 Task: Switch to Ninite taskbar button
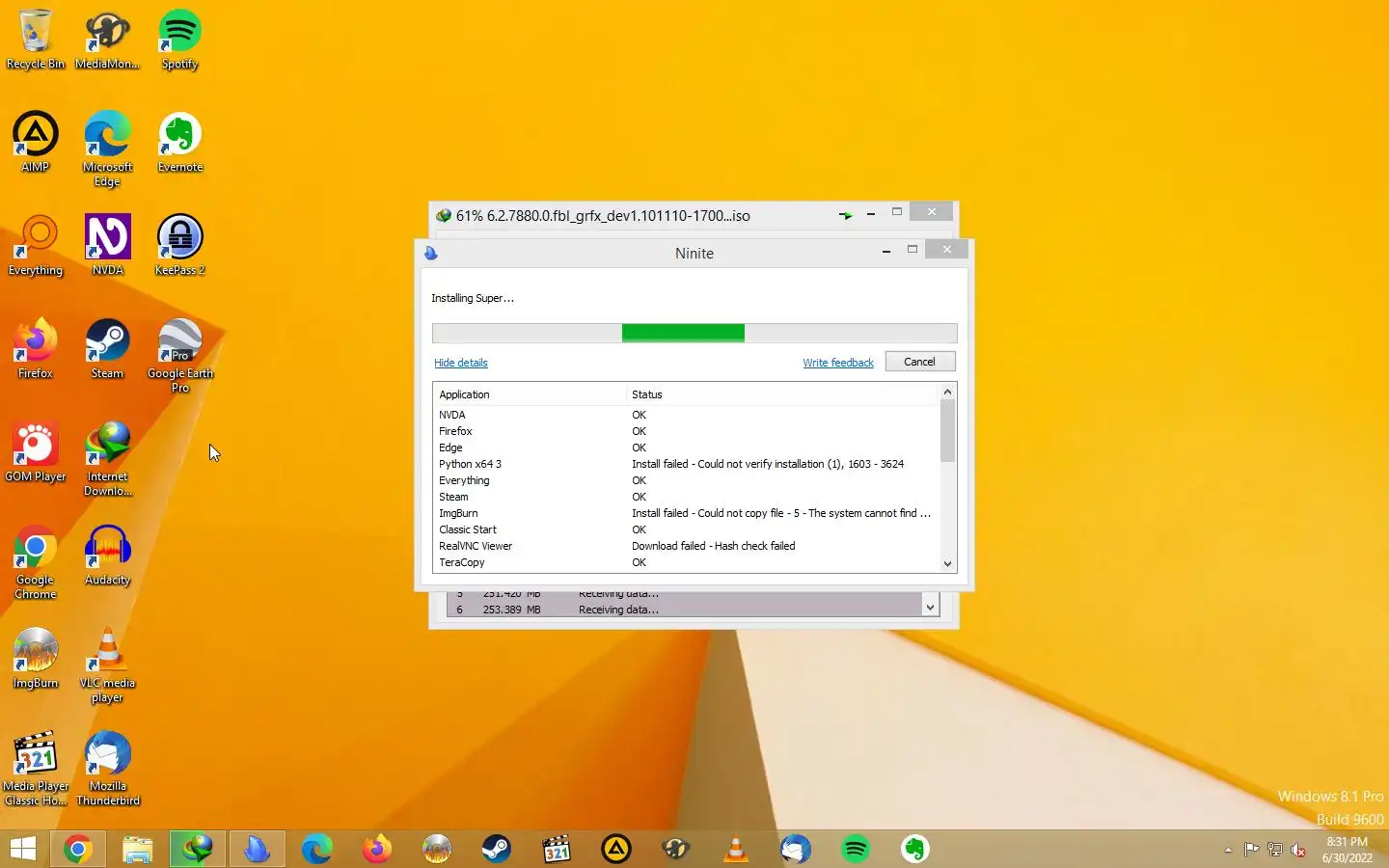[x=257, y=849]
